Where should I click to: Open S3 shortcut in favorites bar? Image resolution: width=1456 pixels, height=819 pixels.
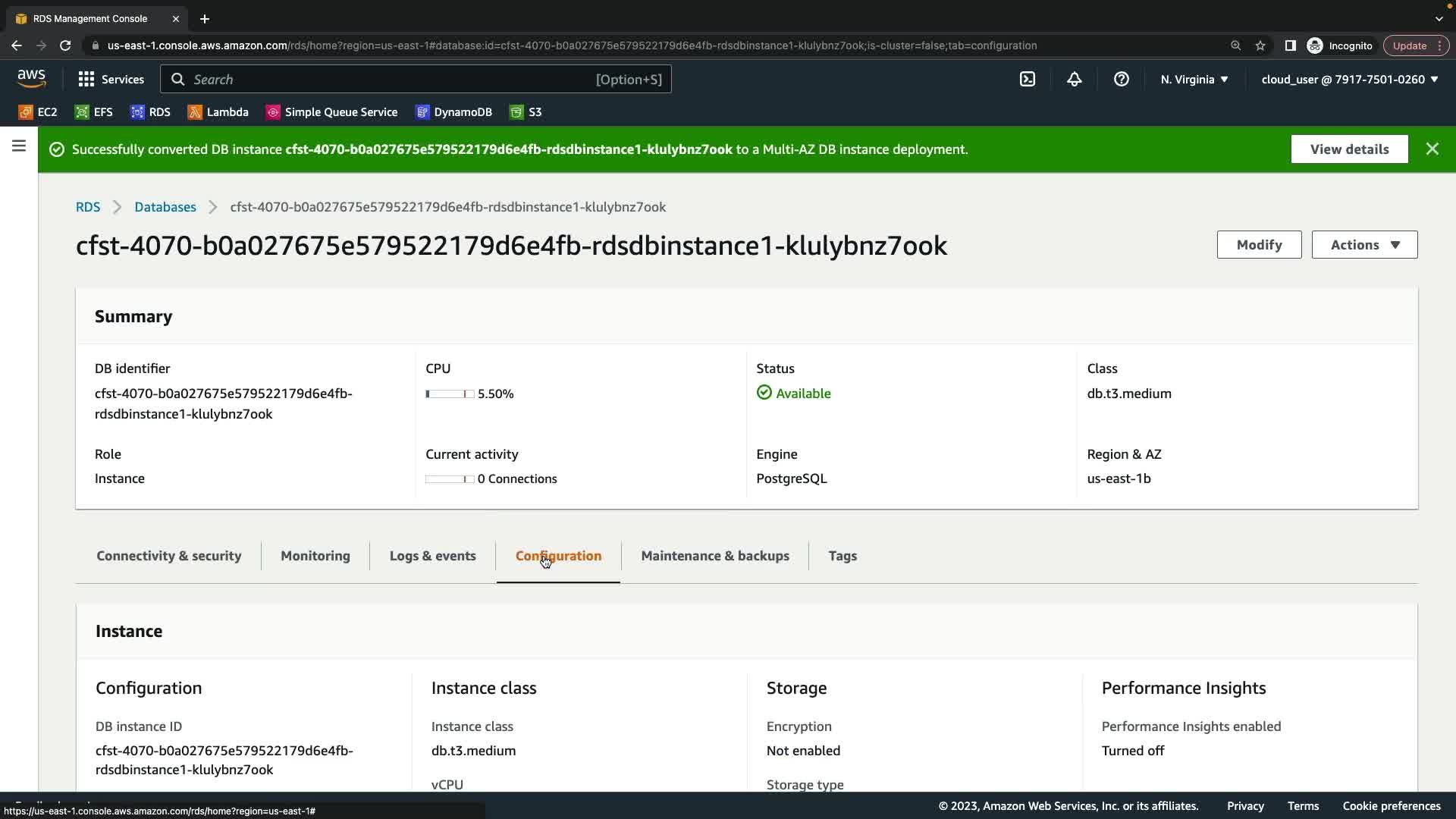(x=526, y=112)
